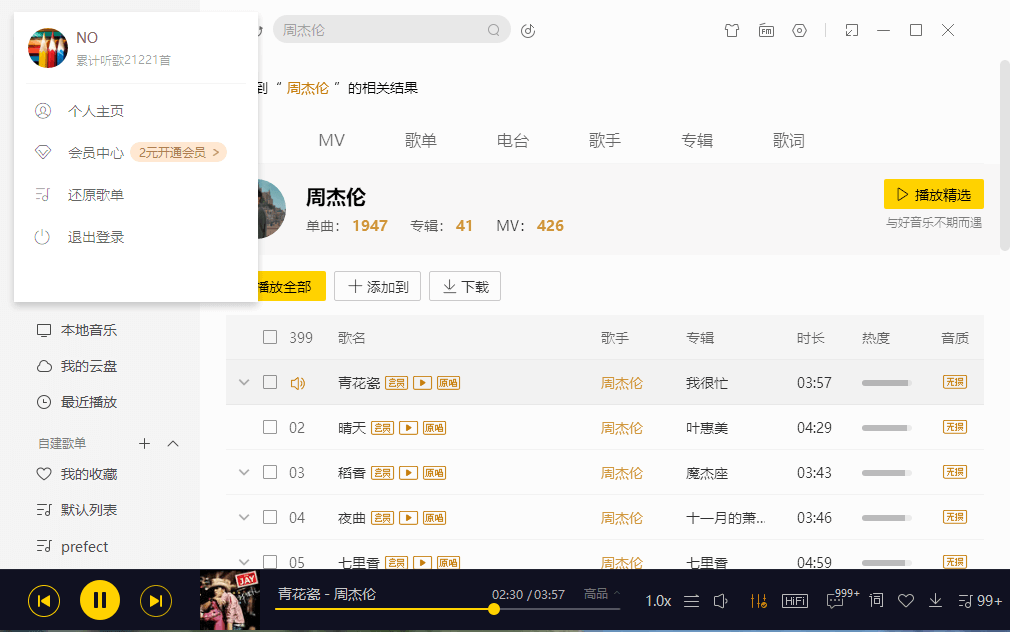This screenshot has height=632, width=1010.
Task: Open the sound effects equalizer icon
Action: pyautogui.click(x=758, y=600)
